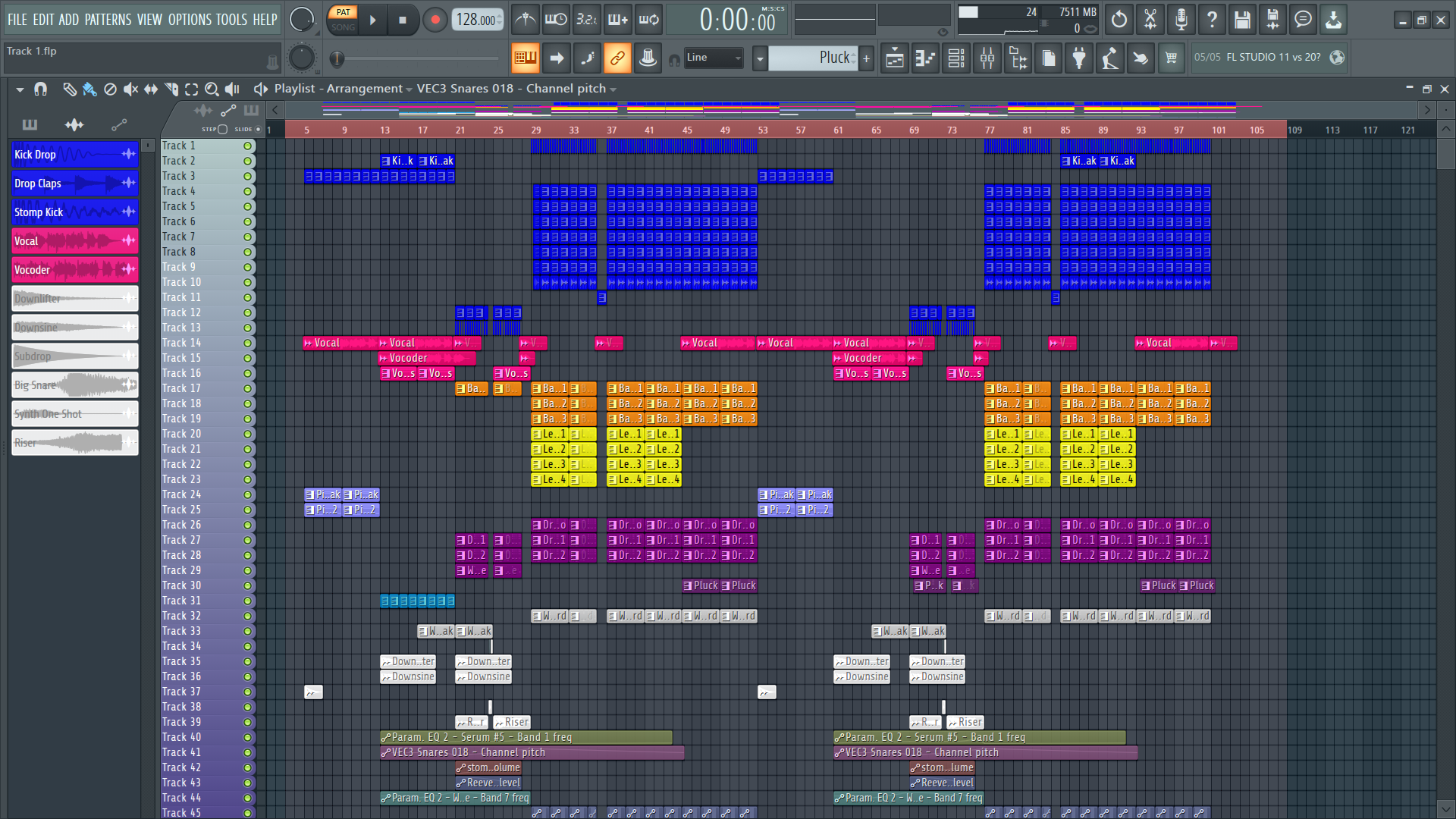The height and width of the screenshot is (819, 1456).
Task: Open the Line snap dropdown
Action: click(713, 58)
